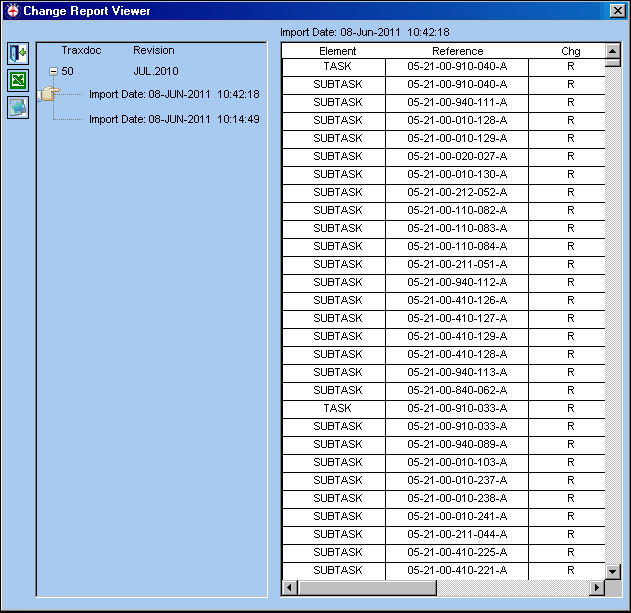Select reference 05-21-00-211-051-A
This screenshot has height=613, width=631.
click(x=457, y=264)
